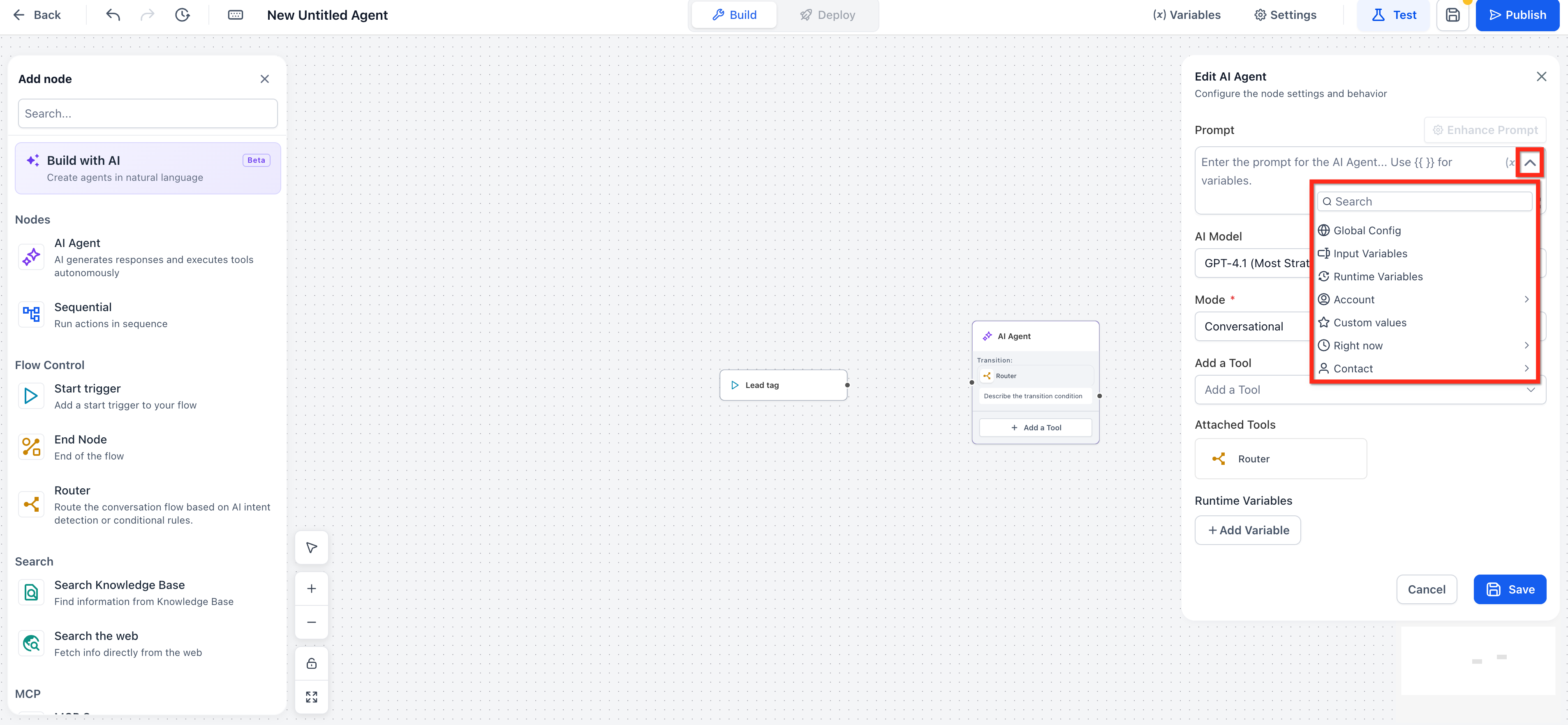Zoom out with the minus control
Image resolution: width=1568 pixels, height=725 pixels.
coord(312,622)
